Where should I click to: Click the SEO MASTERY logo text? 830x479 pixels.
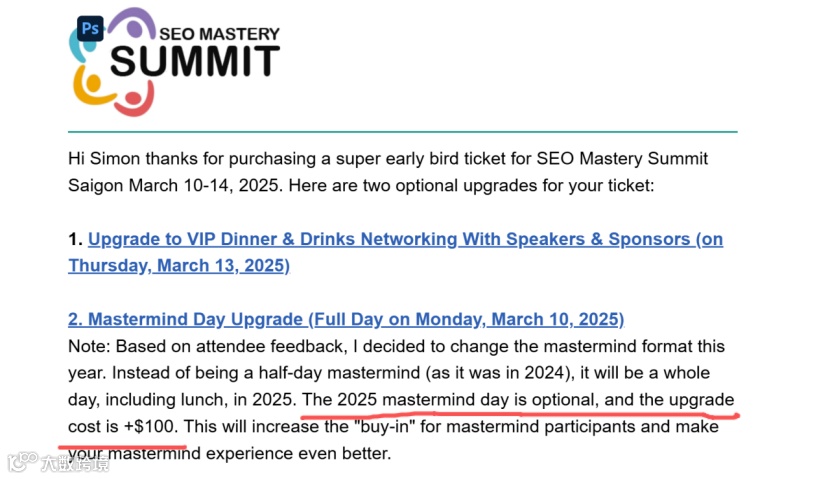point(219,34)
